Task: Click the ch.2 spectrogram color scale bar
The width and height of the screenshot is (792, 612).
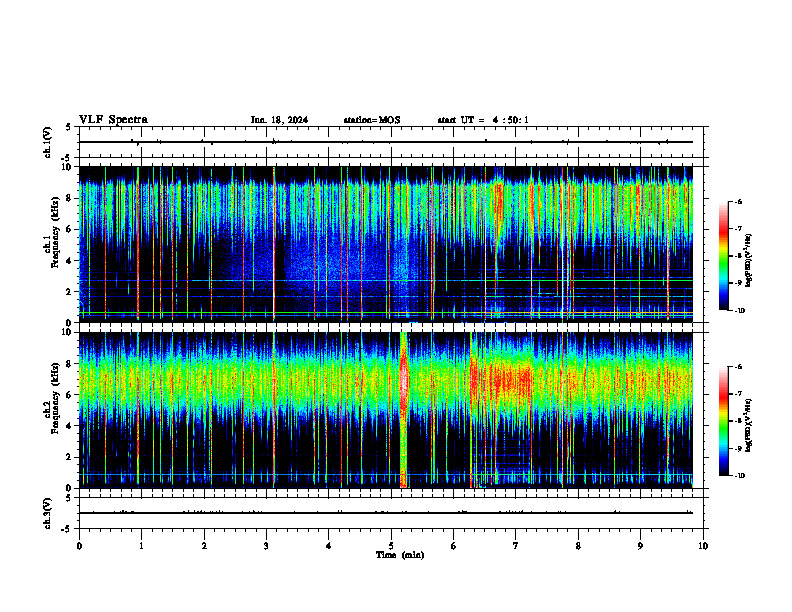Action: pyautogui.click(x=724, y=421)
